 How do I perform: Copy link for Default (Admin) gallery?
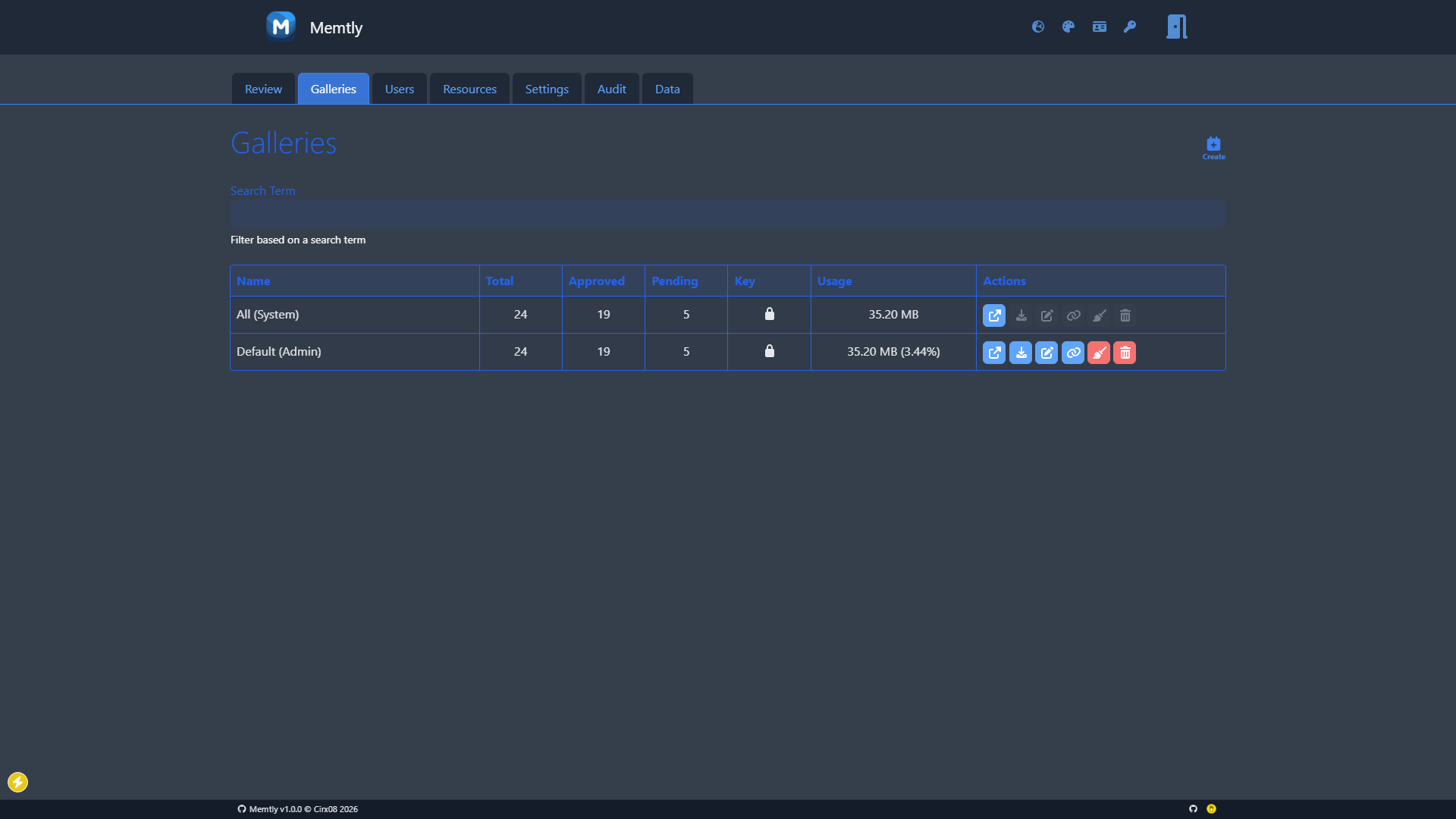click(x=1073, y=353)
